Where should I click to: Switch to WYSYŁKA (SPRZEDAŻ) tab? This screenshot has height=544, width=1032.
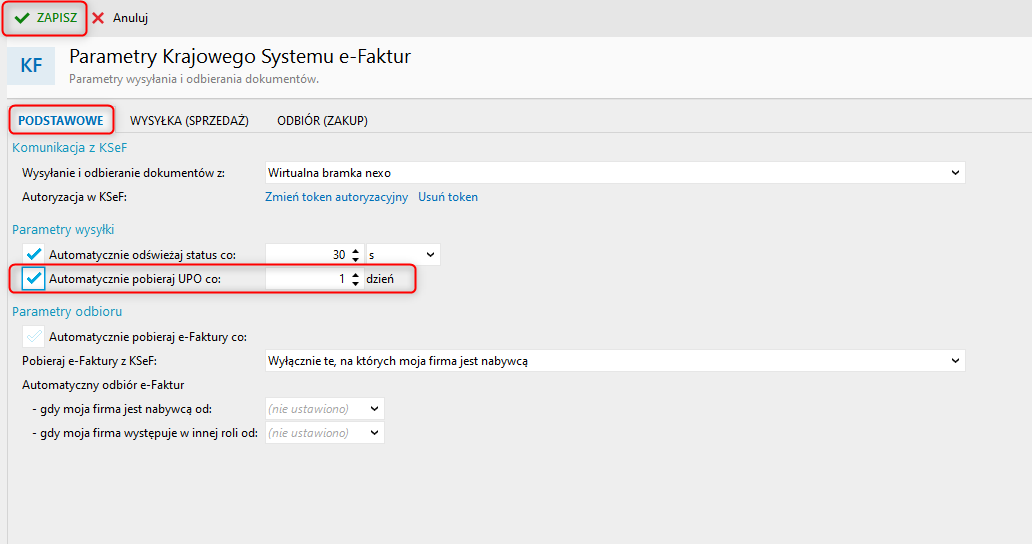[190, 120]
